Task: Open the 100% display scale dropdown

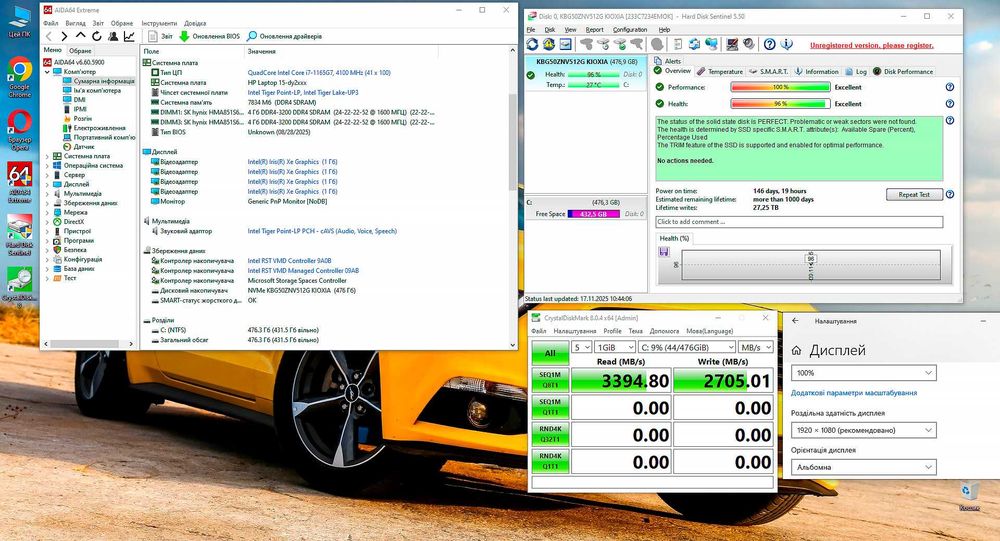Action: 864,373
